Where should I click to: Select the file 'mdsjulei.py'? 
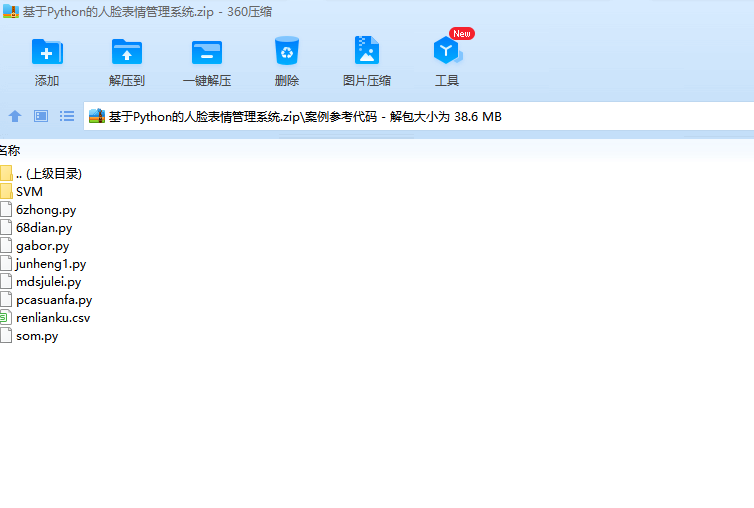pyautogui.click(x=48, y=282)
